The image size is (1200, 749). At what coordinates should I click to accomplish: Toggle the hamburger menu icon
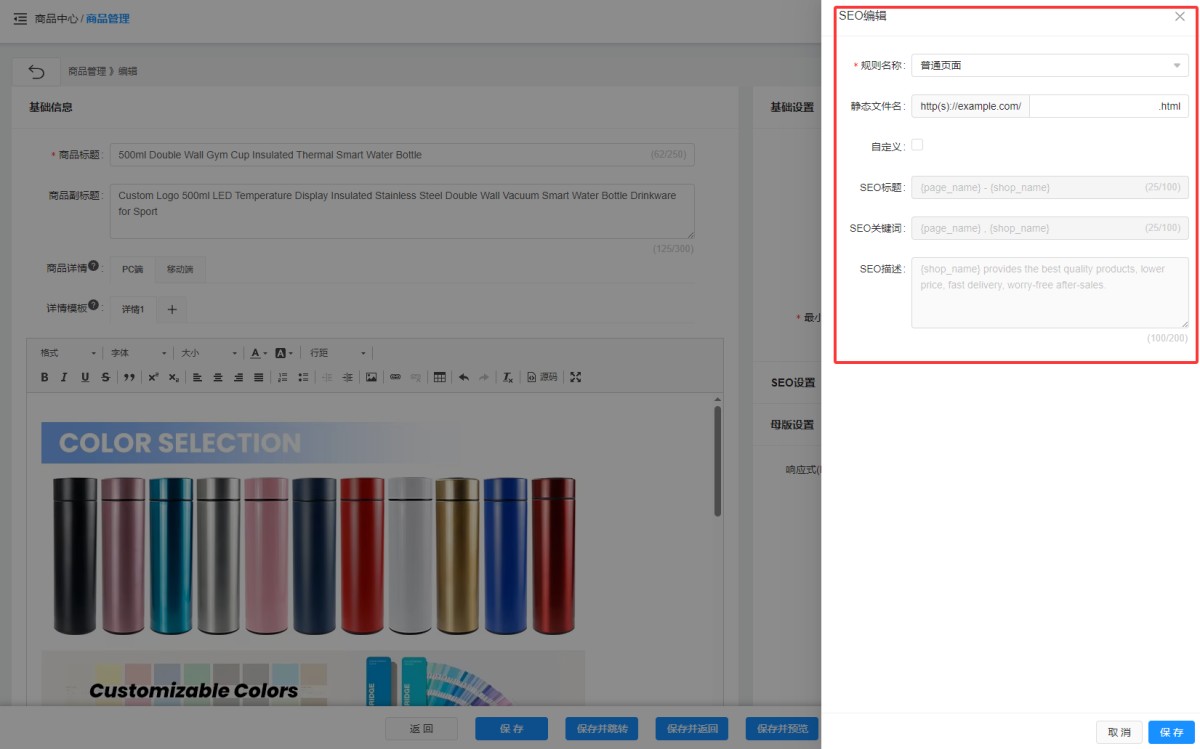pos(20,18)
